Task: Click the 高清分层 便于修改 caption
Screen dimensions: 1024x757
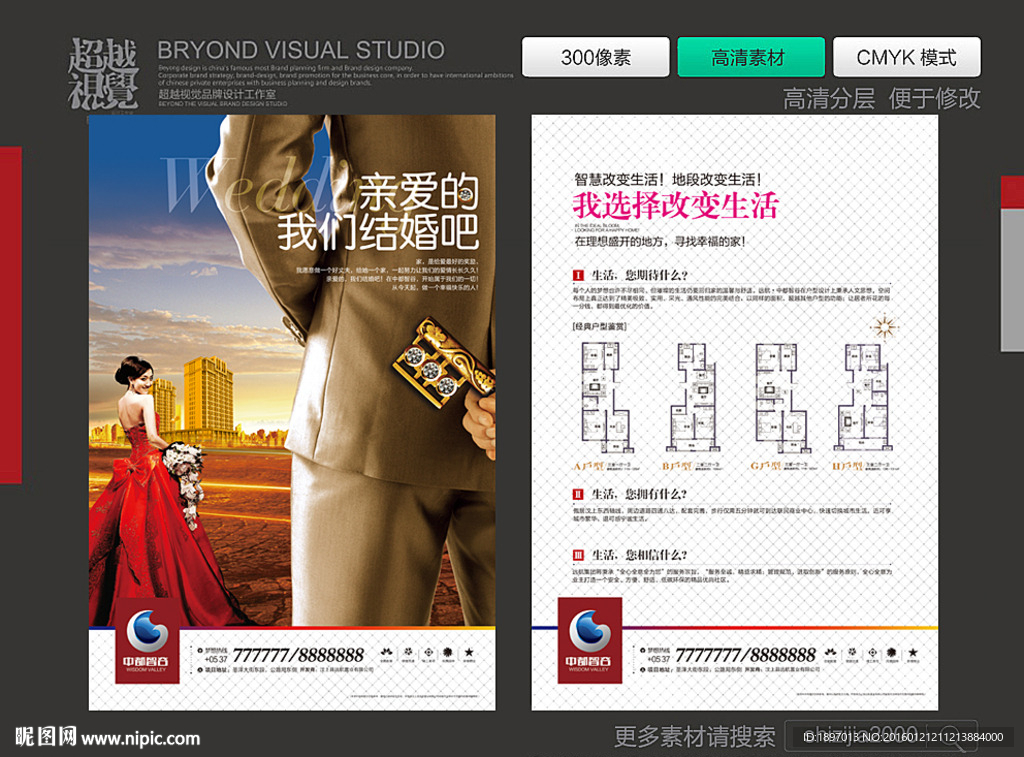Action: (882, 98)
